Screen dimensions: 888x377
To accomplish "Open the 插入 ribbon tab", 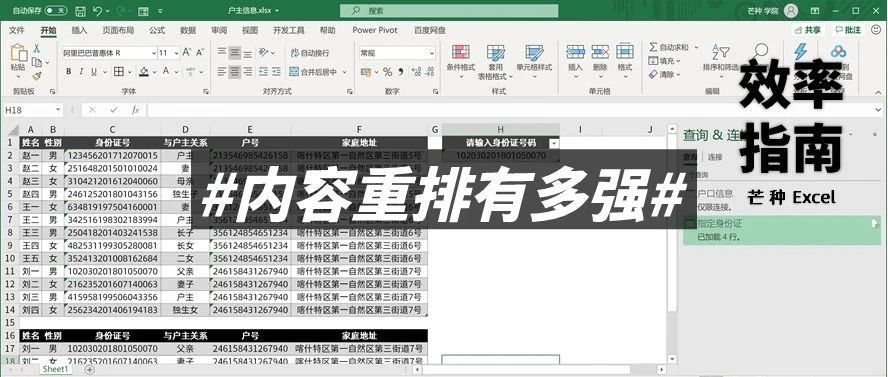I will click(79, 30).
